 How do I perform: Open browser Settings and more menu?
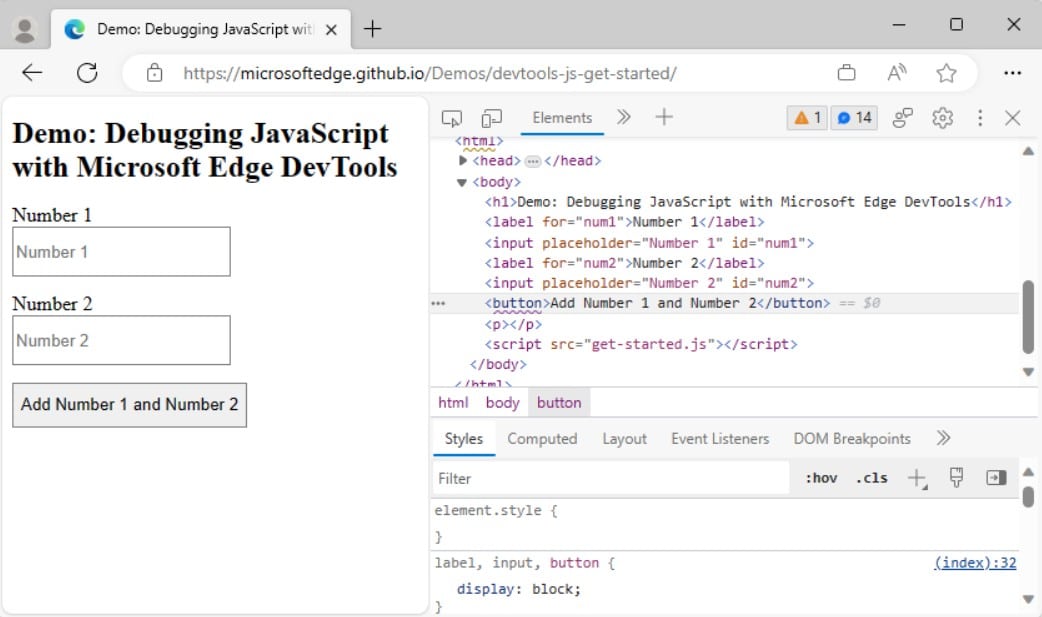pos(1012,72)
